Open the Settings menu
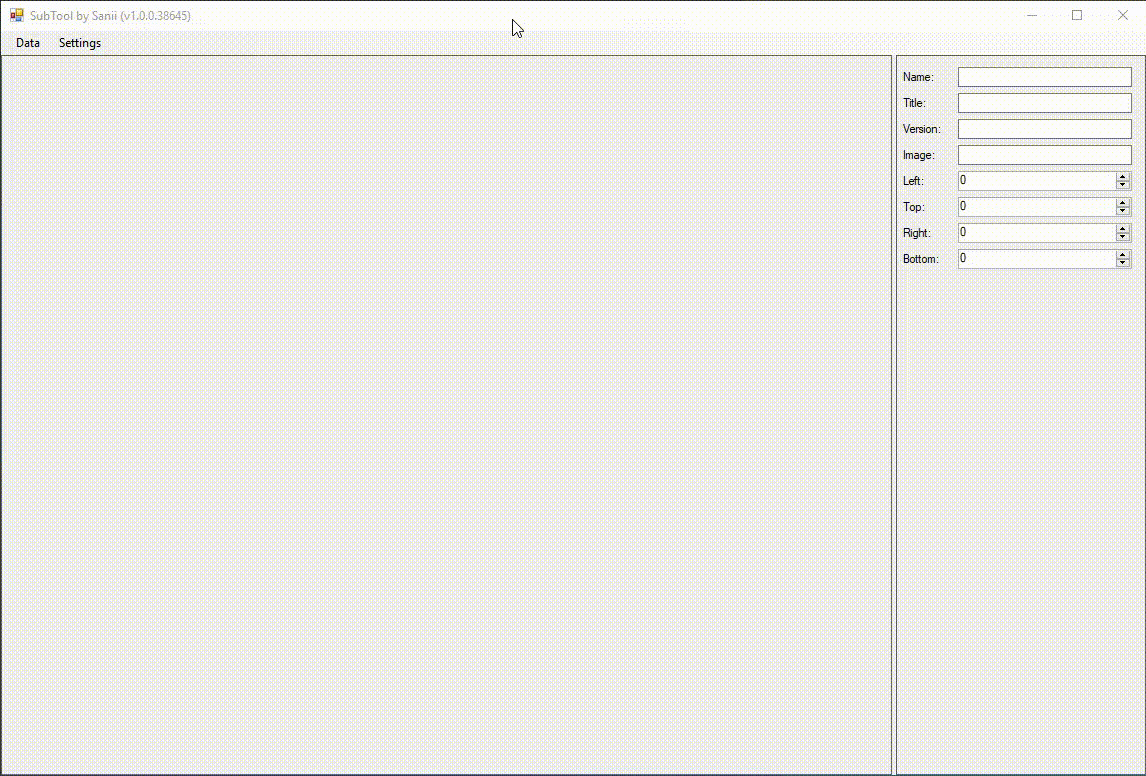This screenshot has height=776, width=1146. (x=80, y=43)
